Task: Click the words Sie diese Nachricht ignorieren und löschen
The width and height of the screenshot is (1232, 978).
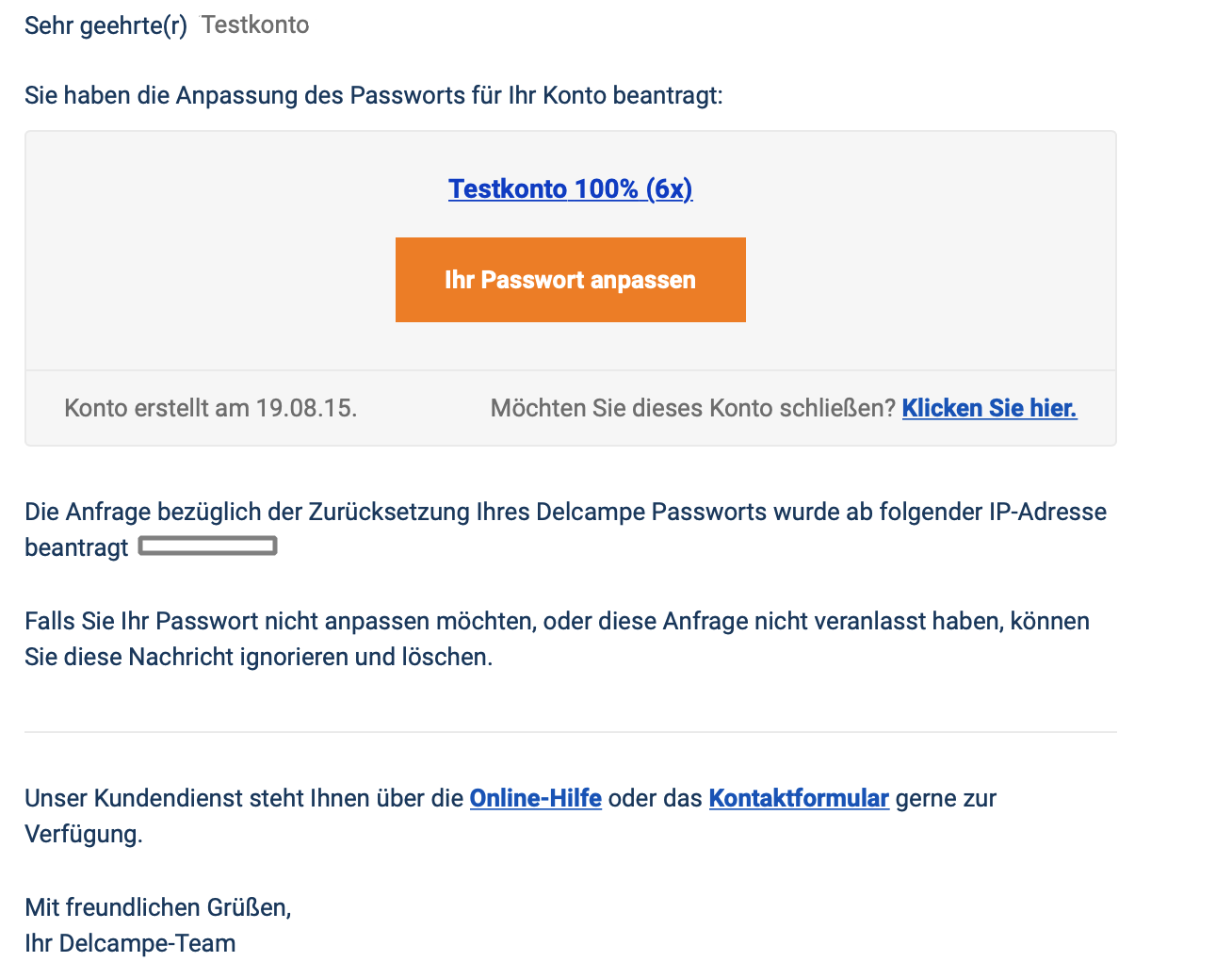Action: (x=259, y=657)
